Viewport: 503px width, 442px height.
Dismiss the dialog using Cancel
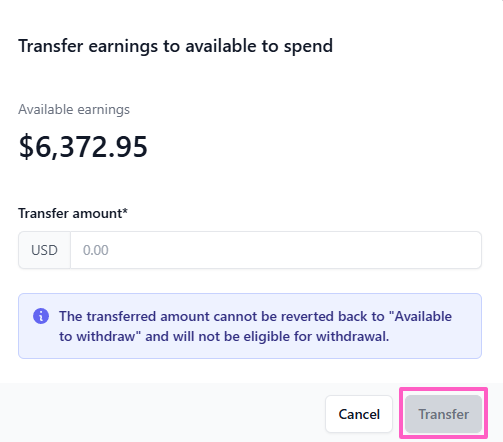pyautogui.click(x=359, y=414)
